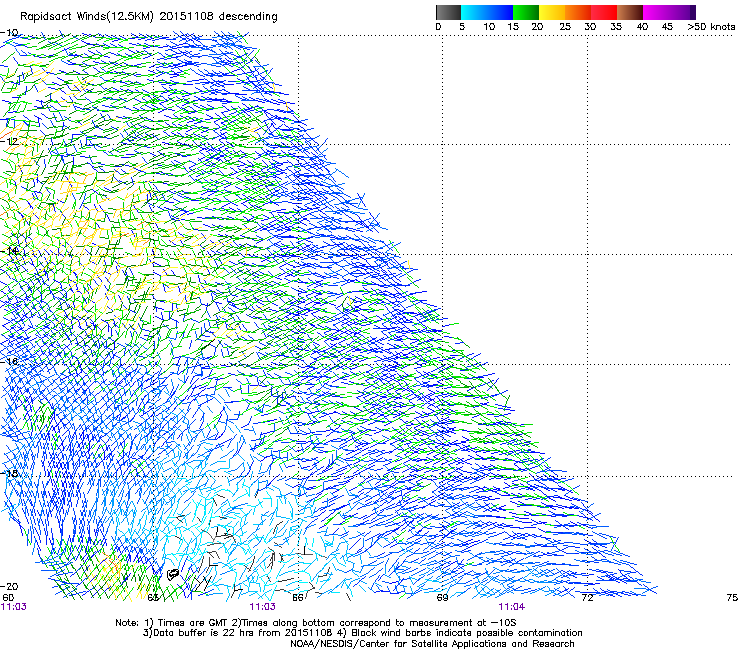Viewport: 740px width, 650px height.
Task: Select the green 15-20 knots legend segment
Action: coord(526,12)
